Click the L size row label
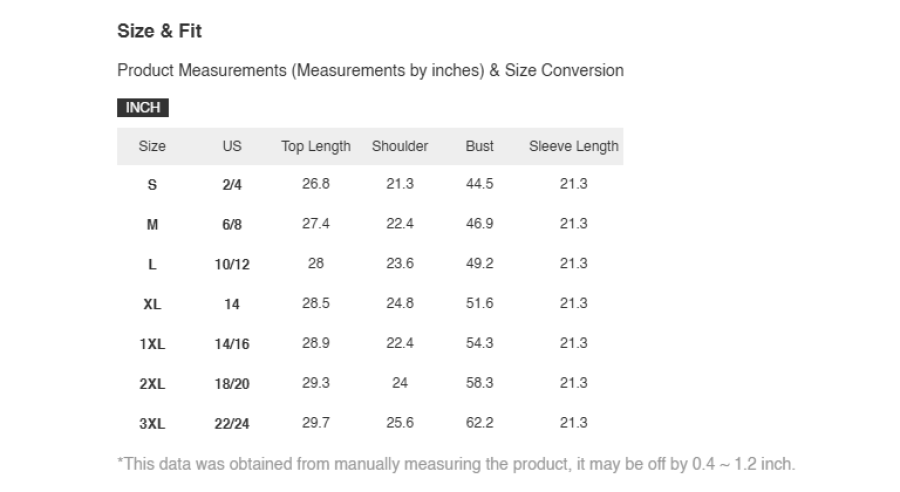 pos(152,264)
